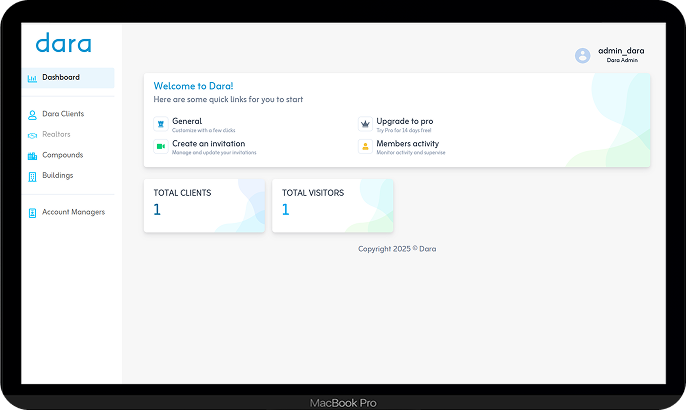The width and height of the screenshot is (686, 410).
Task: Click the Total Clients card
Action: coord(204,206)
